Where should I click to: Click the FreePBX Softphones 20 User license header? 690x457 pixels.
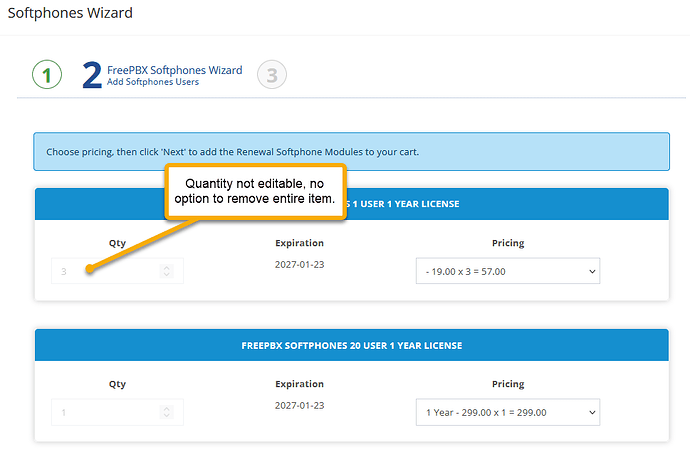pos(351,345)
